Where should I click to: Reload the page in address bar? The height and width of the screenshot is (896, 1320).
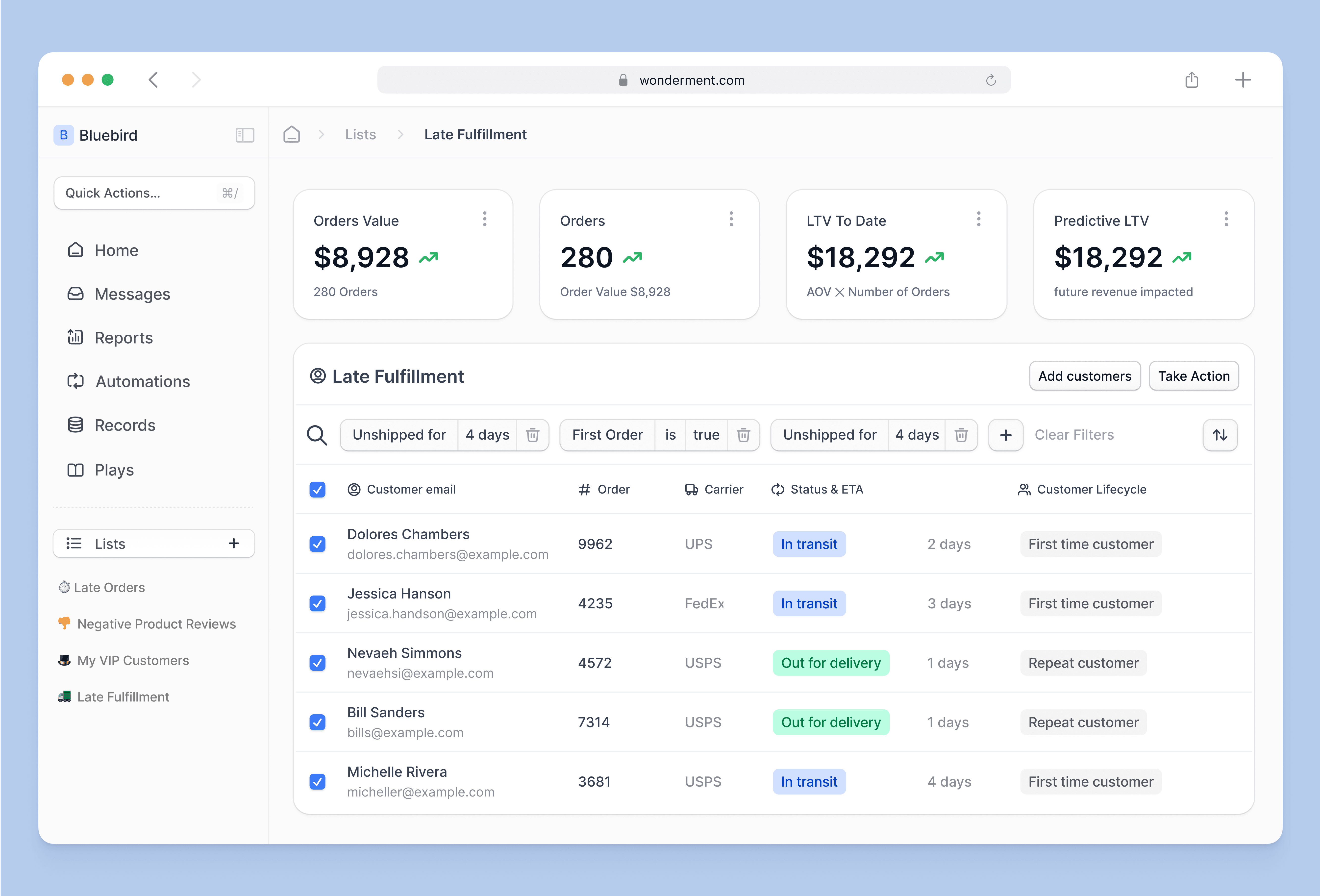click(991, 80)
